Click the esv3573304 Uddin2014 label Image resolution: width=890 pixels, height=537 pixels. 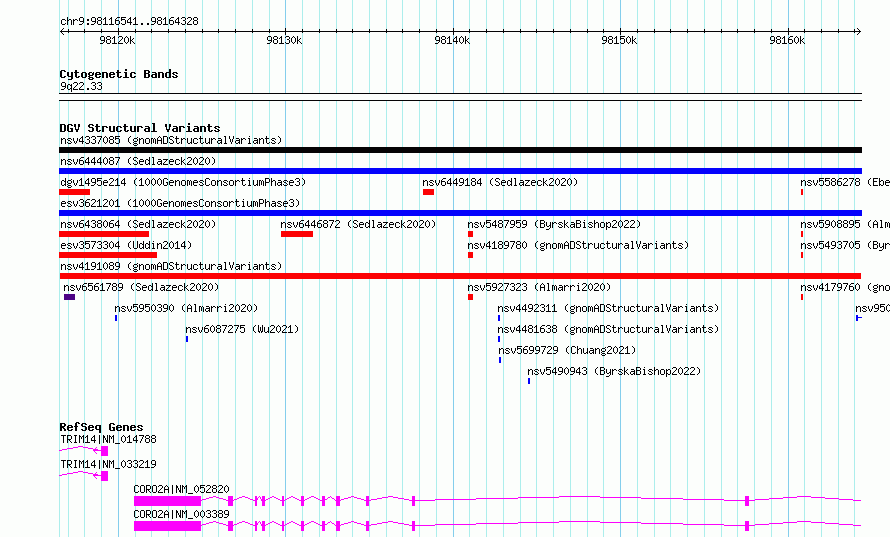(x=126, y=245)
